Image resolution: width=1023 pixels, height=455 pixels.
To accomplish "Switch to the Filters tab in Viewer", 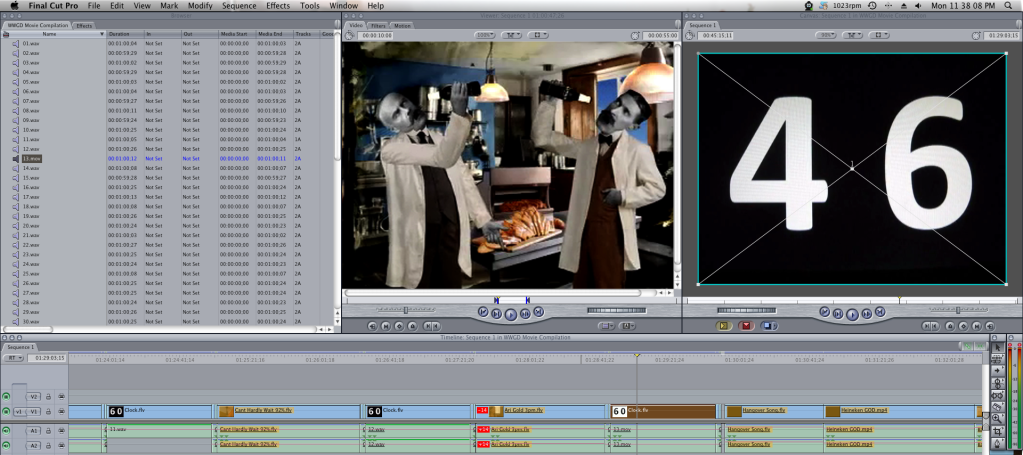I will pos(378,25).
